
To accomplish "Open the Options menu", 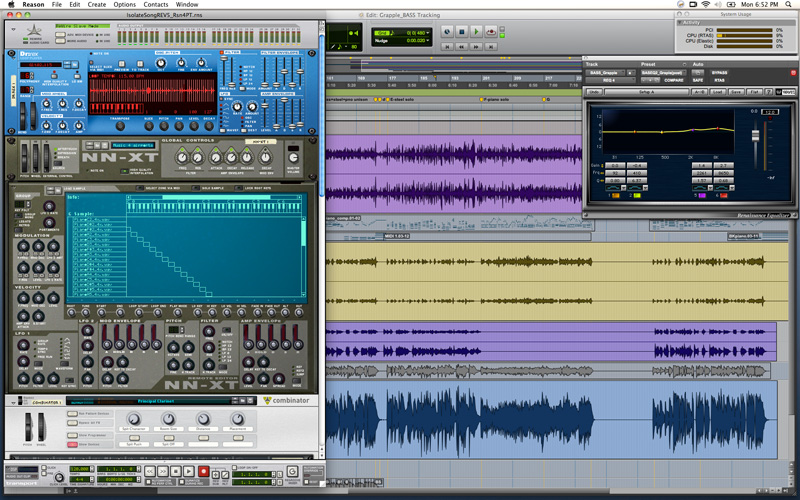I will [125, 5].
